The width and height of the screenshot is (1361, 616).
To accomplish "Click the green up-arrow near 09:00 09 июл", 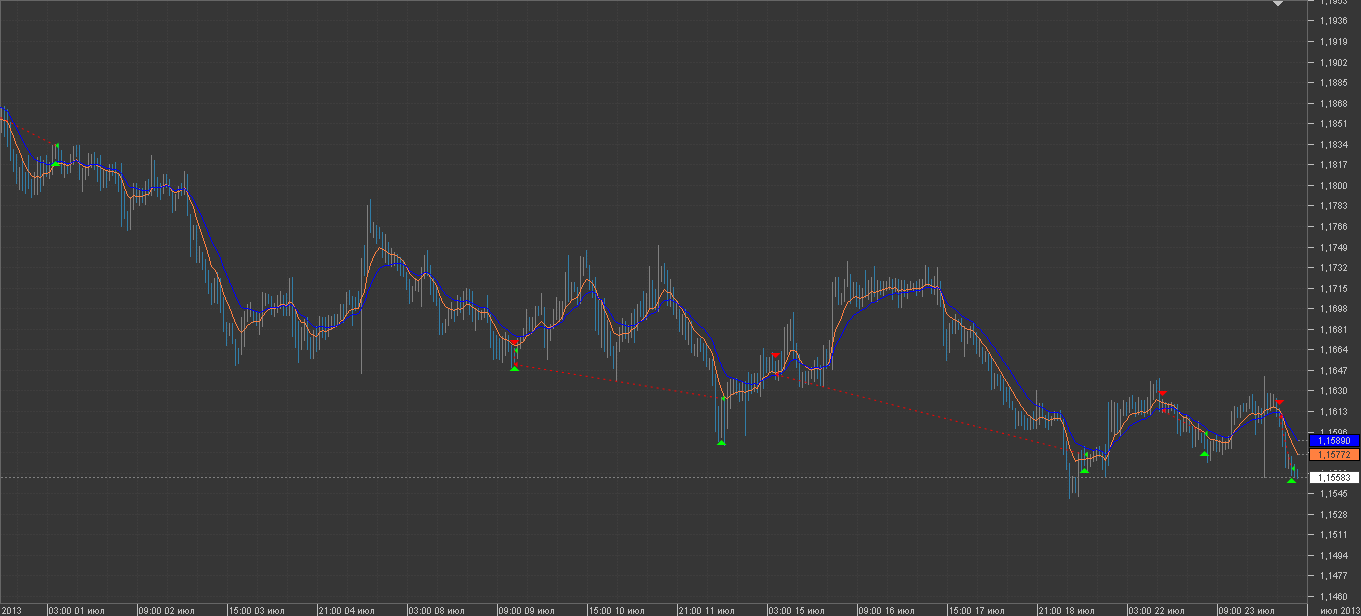I will click(x=514, y=369).
